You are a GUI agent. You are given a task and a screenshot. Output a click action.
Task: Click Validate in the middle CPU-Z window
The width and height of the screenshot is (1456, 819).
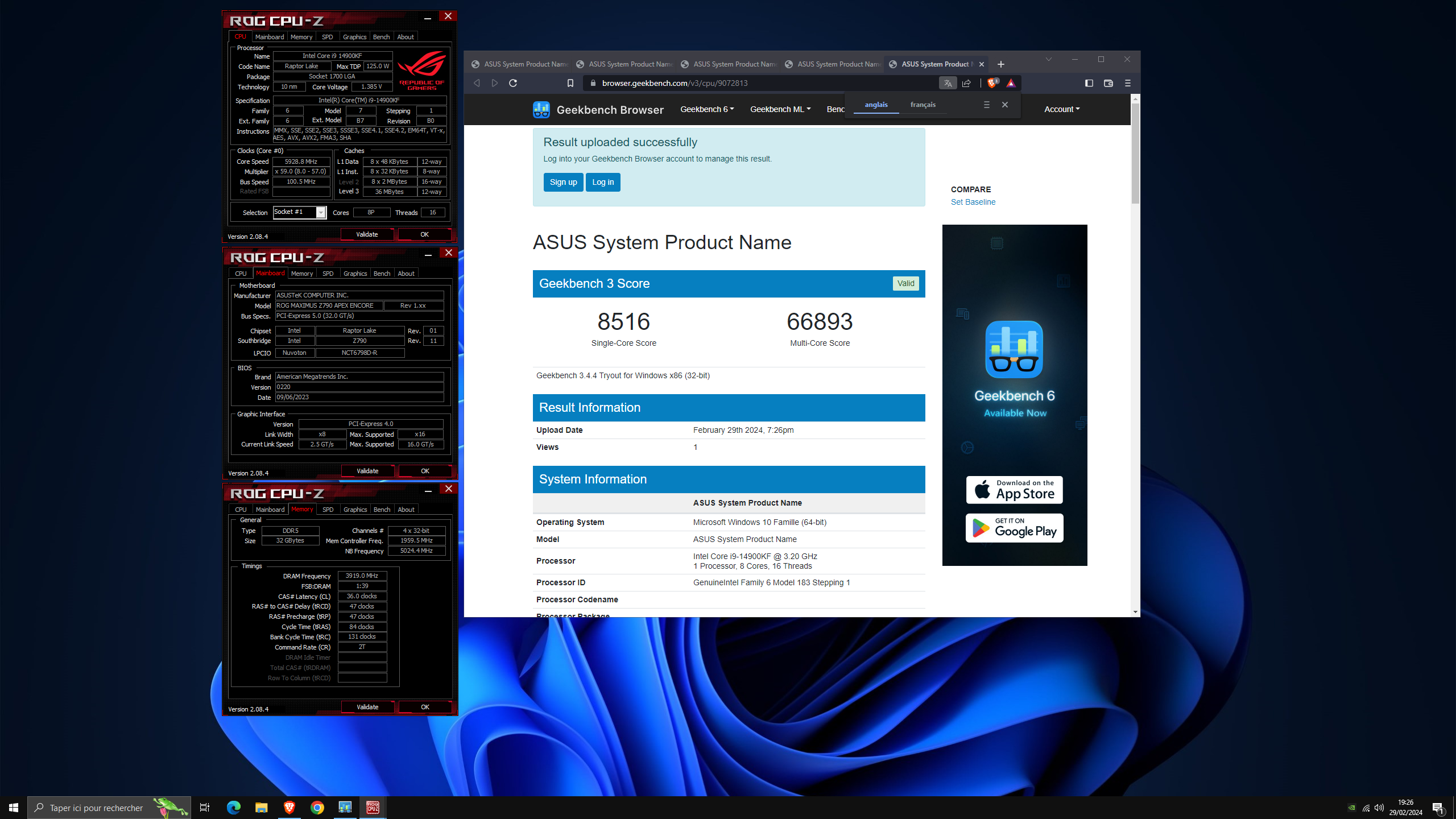[x=367, y=471]
